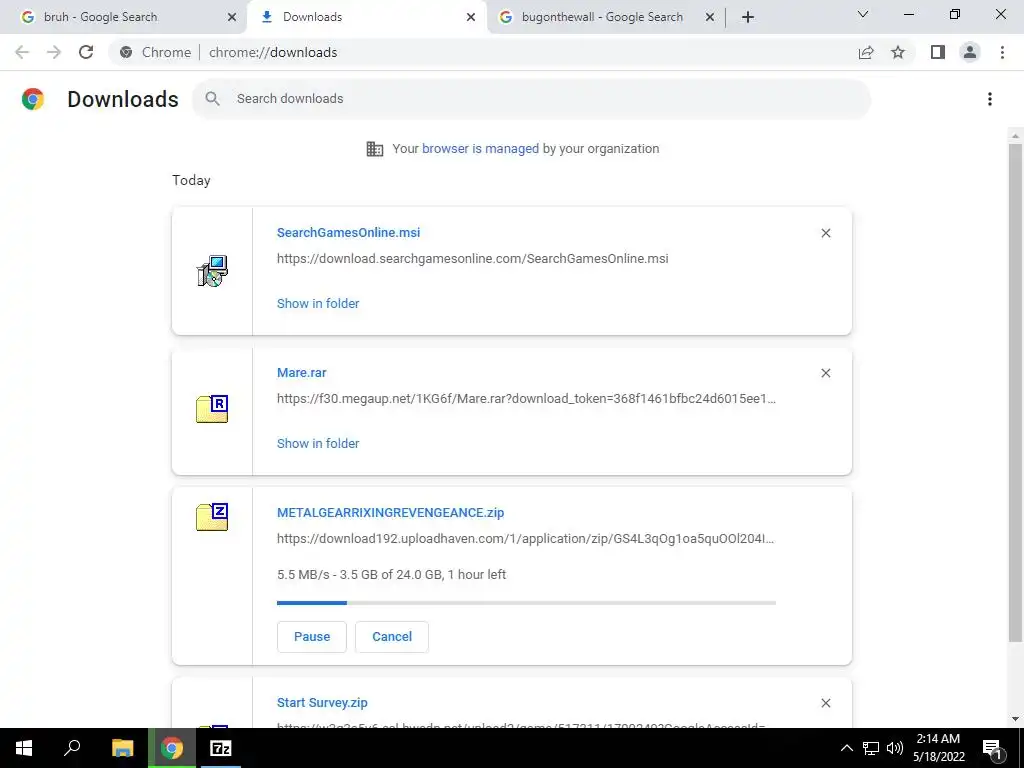Go back using the browser back arrow

22,52
